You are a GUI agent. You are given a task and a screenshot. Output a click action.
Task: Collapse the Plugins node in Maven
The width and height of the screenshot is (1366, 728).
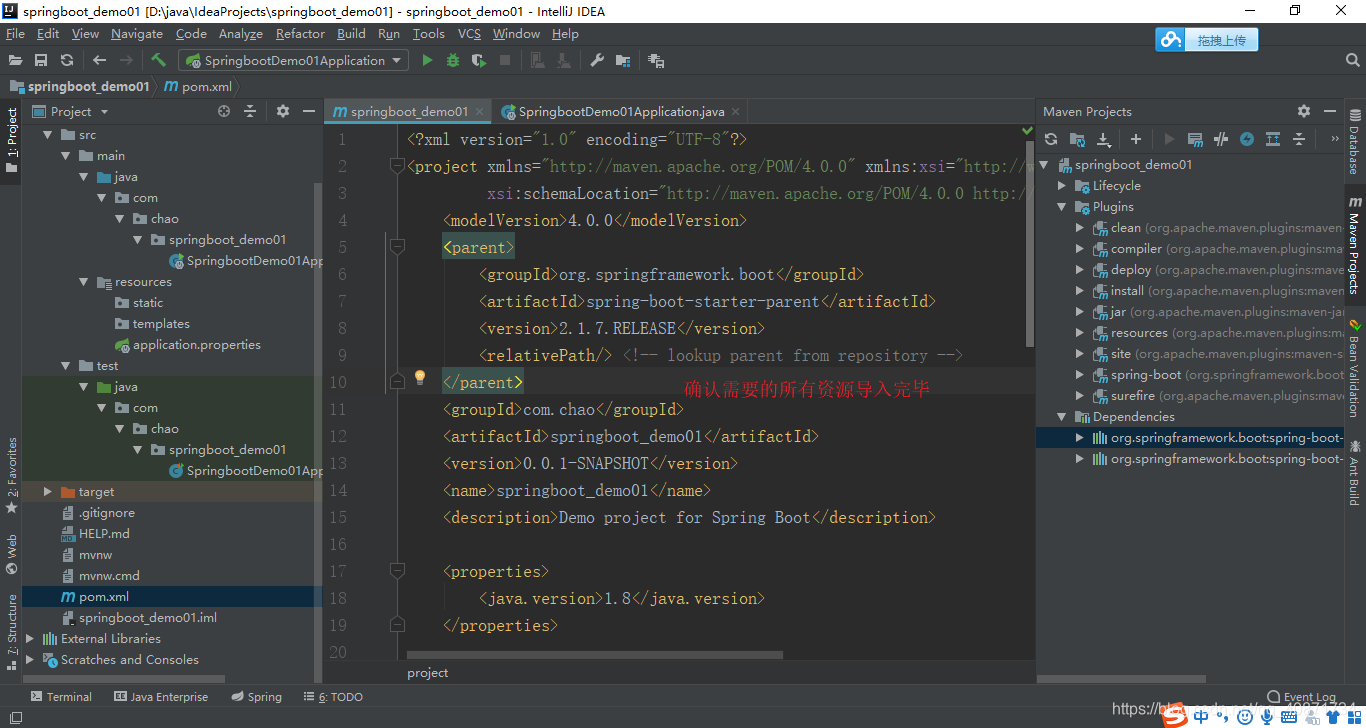[1062, 207]
